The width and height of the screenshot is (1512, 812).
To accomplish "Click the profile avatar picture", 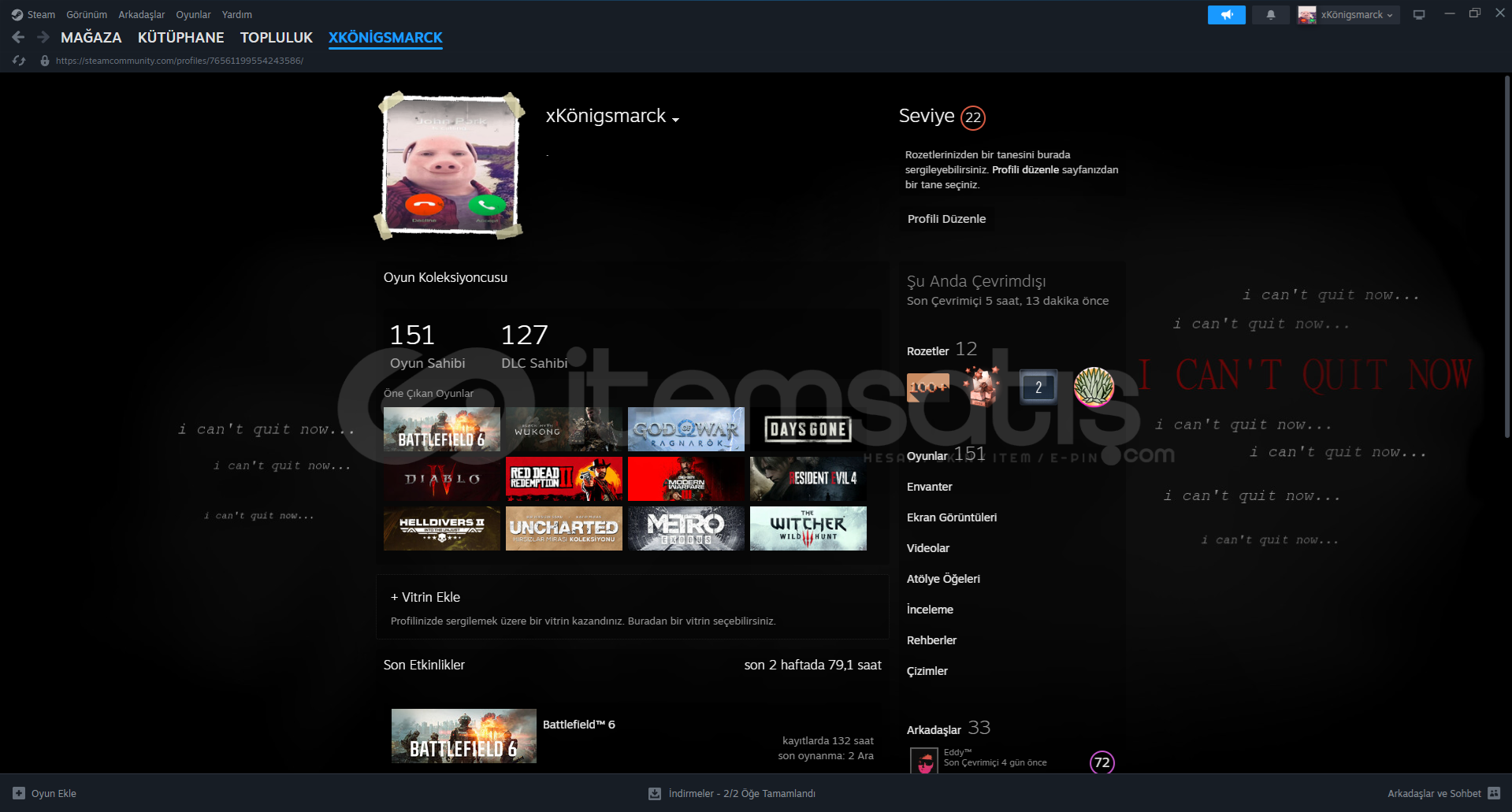I will click(x=451, y=165).
